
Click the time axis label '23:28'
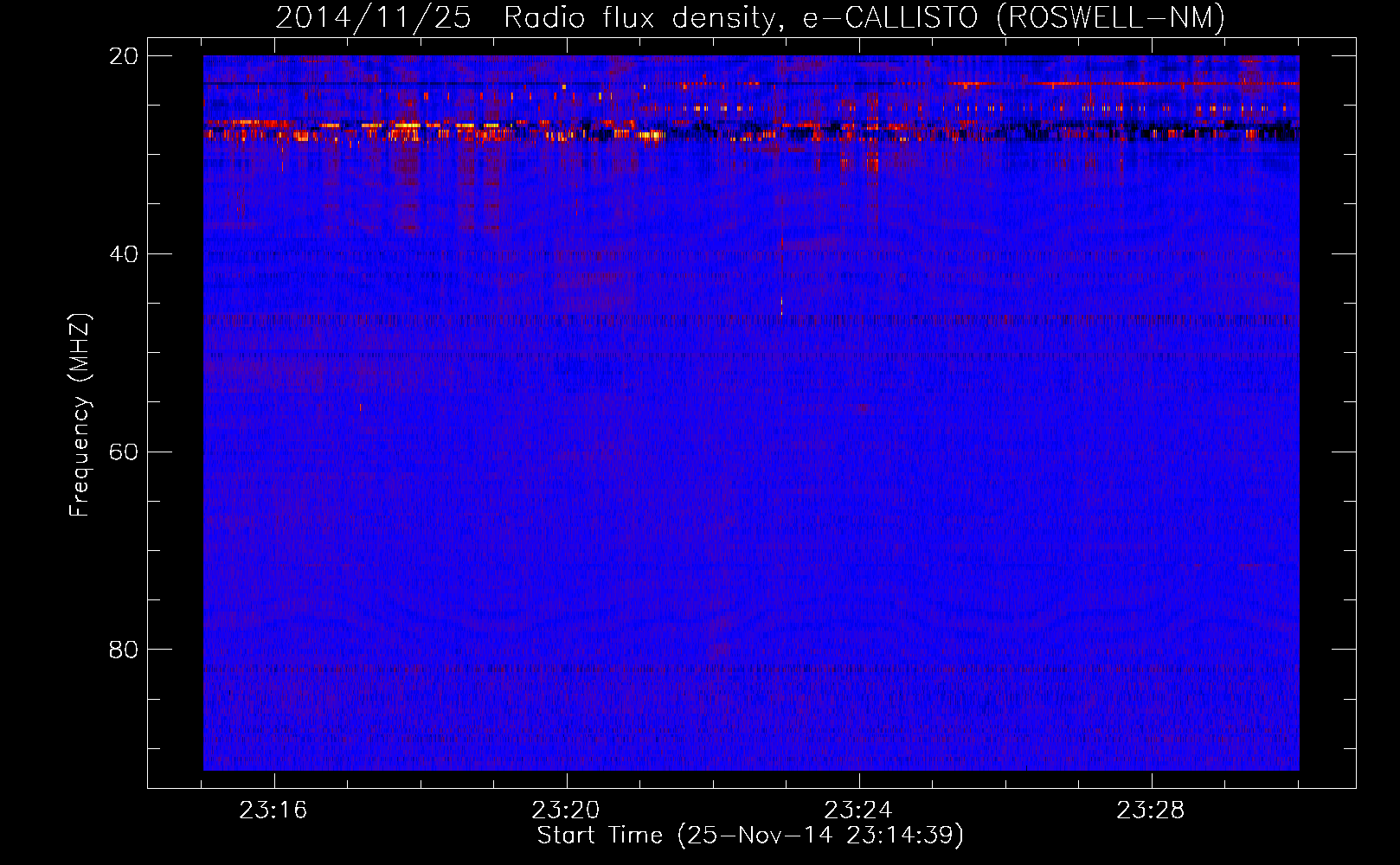[1150, 811]
